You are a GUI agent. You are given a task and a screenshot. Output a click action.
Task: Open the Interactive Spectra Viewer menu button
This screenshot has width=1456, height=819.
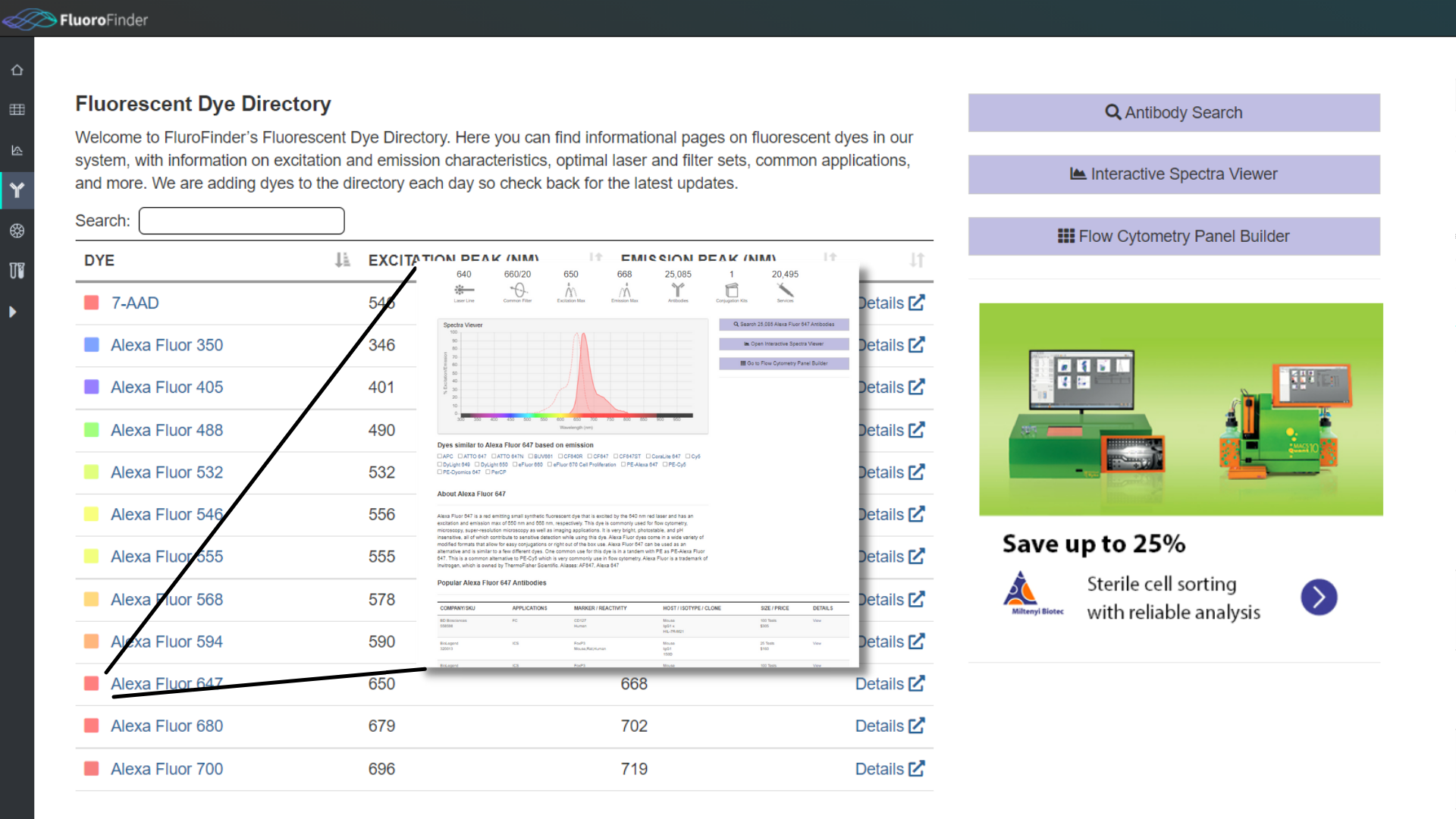(1173, 174)
